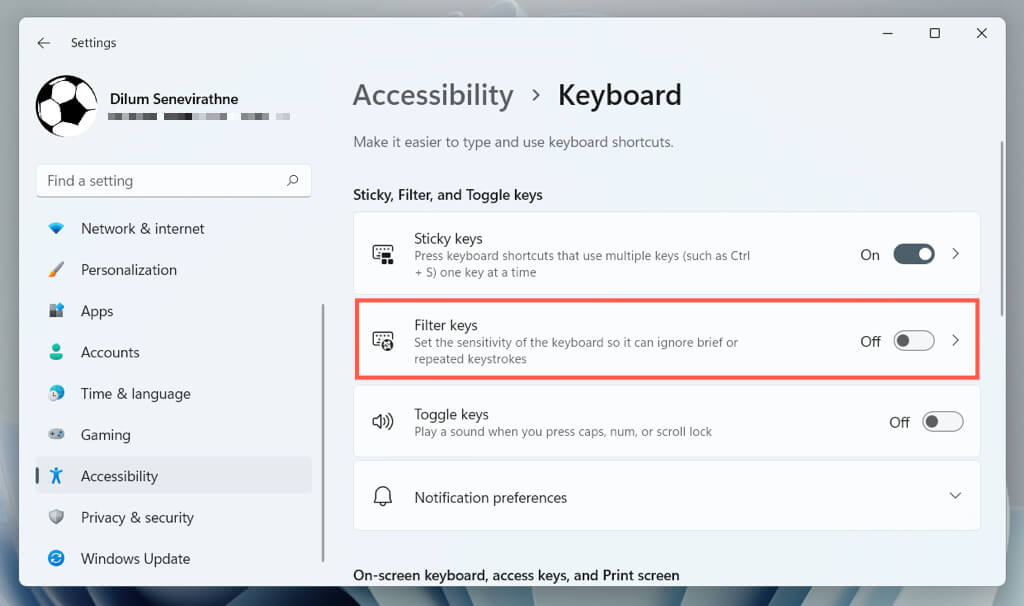The width and height of the screenshot is (1024, 606).
Task: Click the Privacy & security shield icon
Action: click(x=57, y=517)
